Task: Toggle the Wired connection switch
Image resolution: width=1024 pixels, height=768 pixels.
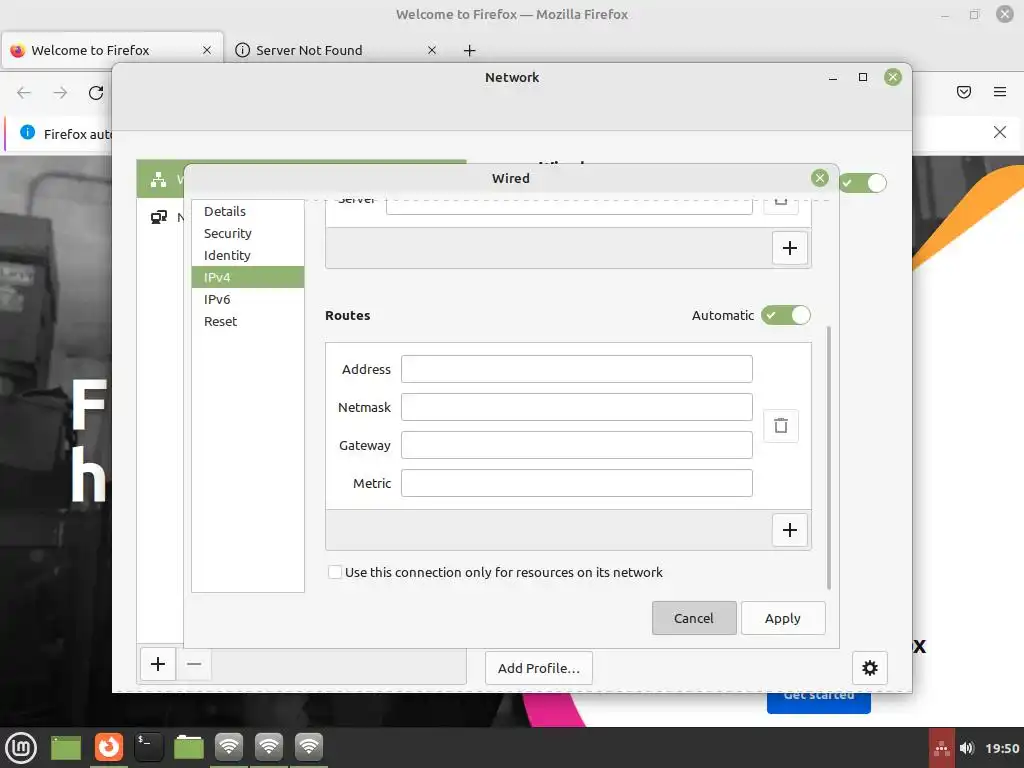Action: (863, 184)
